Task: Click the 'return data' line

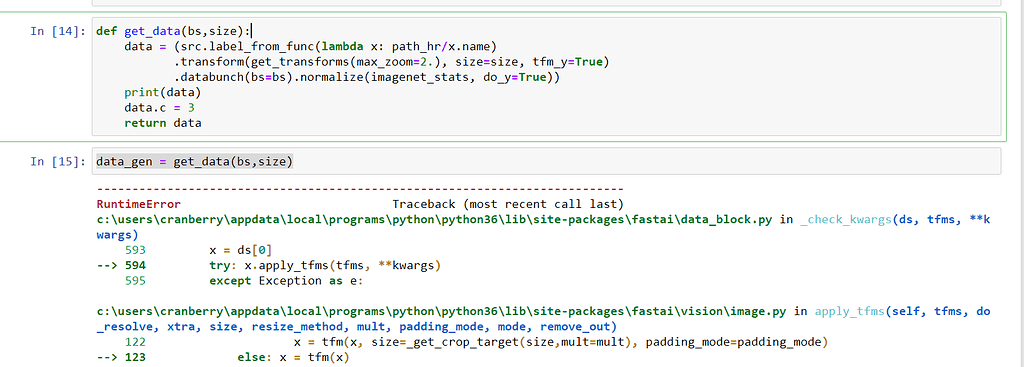Action: coord(163,123)
